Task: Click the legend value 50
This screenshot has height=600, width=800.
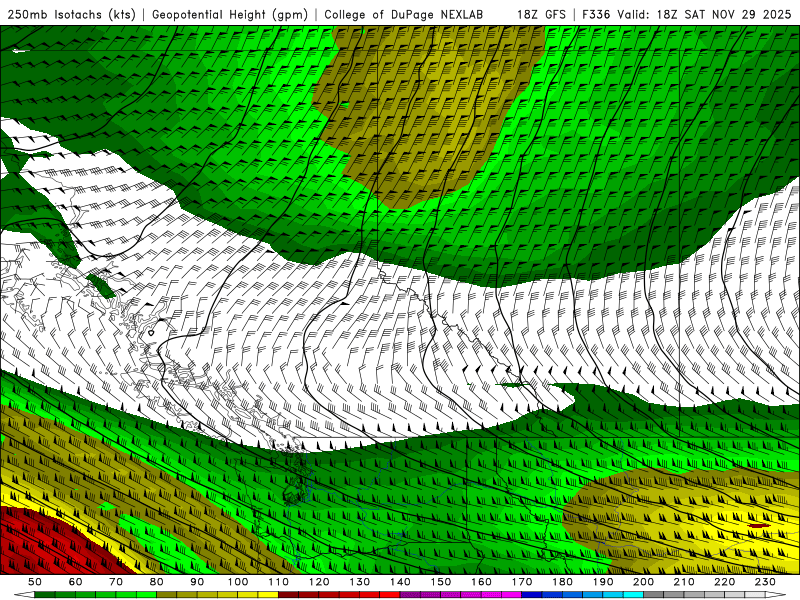Action: point(35,582)
